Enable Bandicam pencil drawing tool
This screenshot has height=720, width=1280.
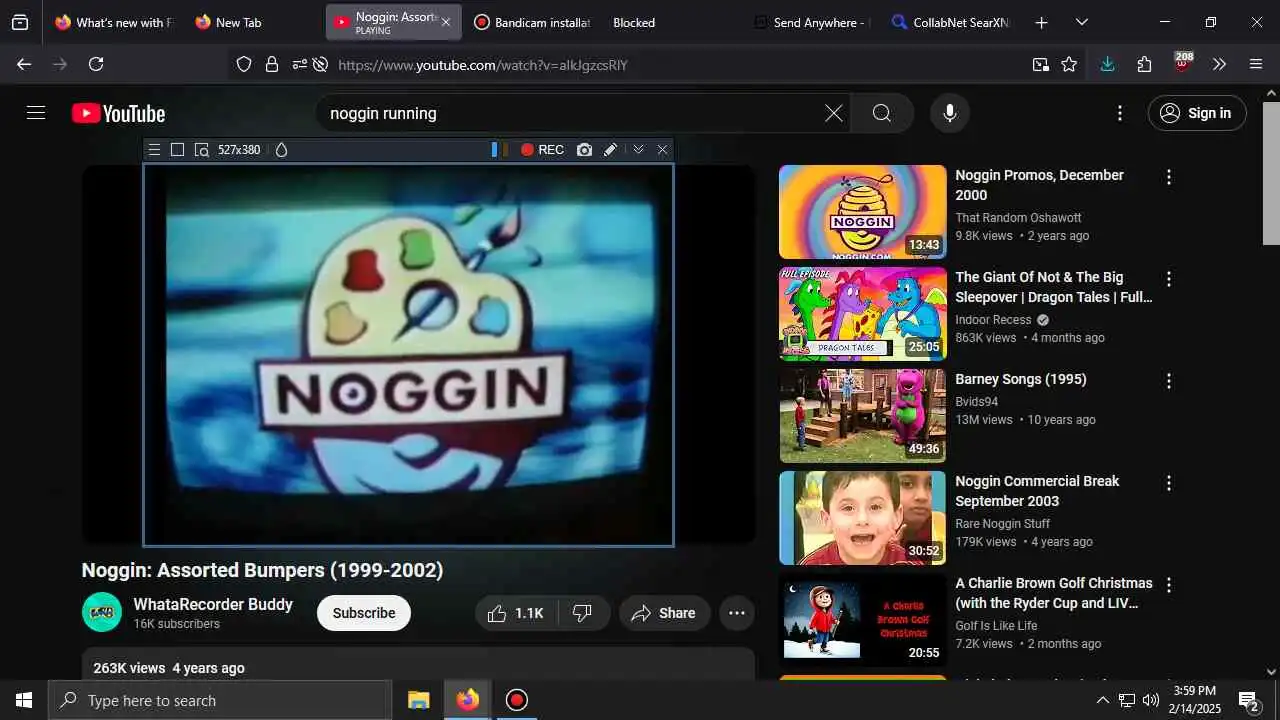(x=610, y=150)
